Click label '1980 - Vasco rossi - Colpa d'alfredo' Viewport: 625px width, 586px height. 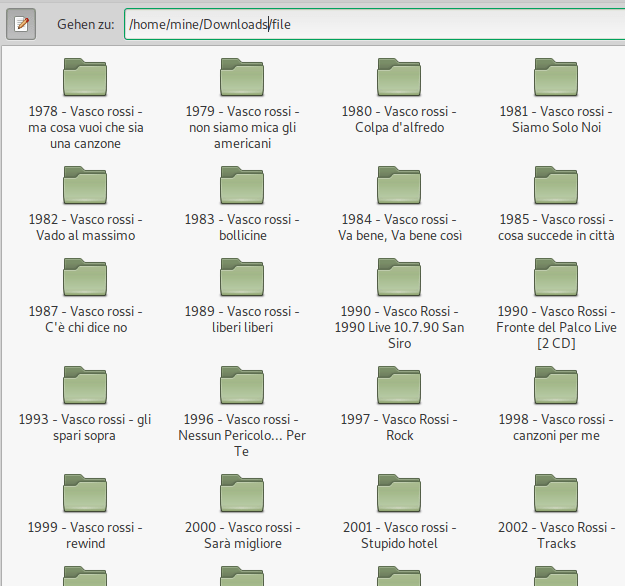click(x=399, y=119)
